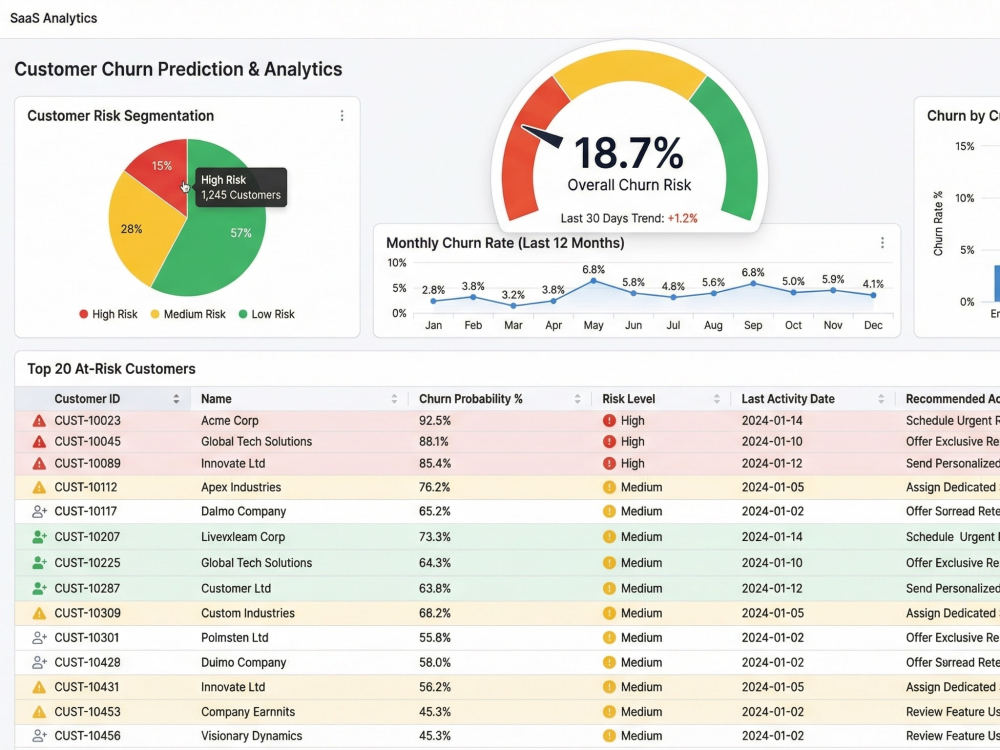Click High risk icon for Innovate Ltd 85.4%
Viewport: 1000px width, 750px height.
pyautogui.click(x=609, y=464)
